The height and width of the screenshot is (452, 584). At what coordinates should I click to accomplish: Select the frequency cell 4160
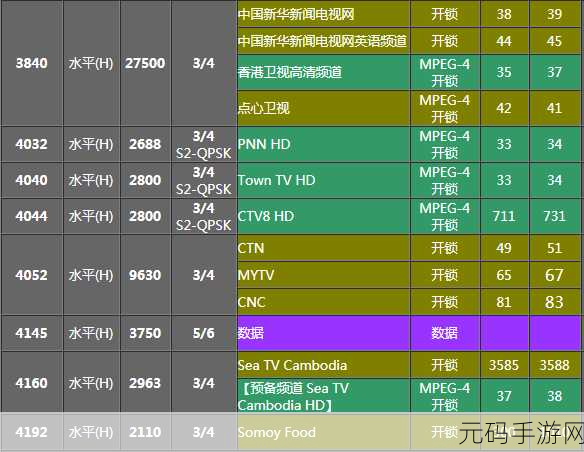point(32,383)
